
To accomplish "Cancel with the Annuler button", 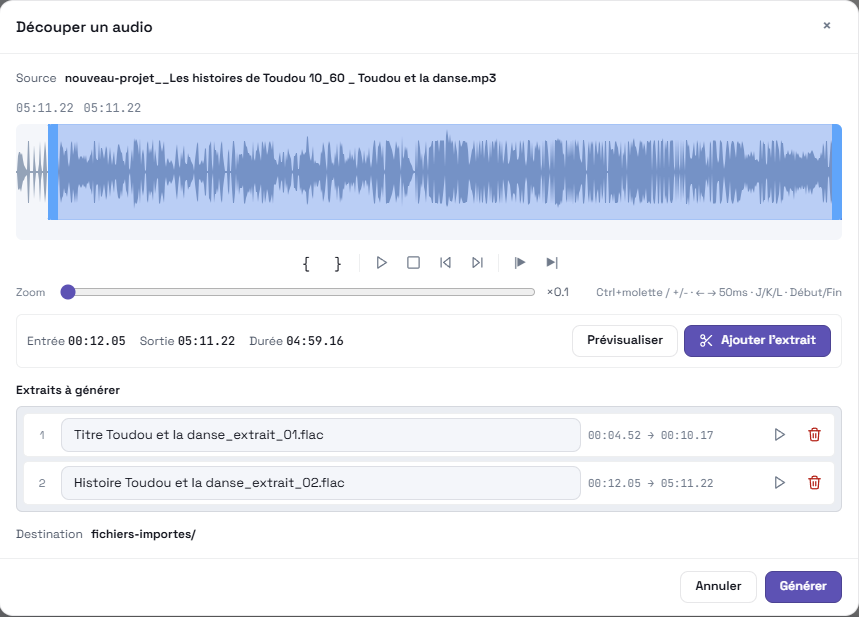I will (718, 587).
